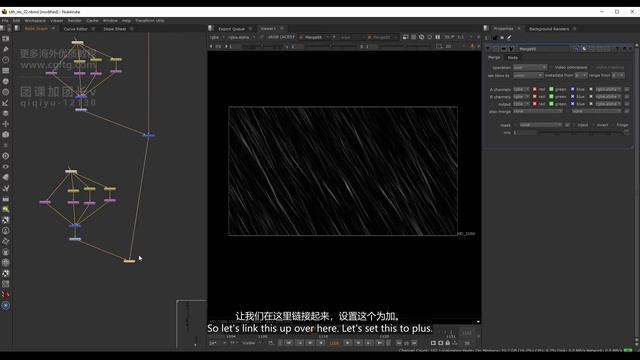Screen dimensions: 640x360
Task: Click the current frame number field
Action: pyautogui.click(x=334, y=343)
